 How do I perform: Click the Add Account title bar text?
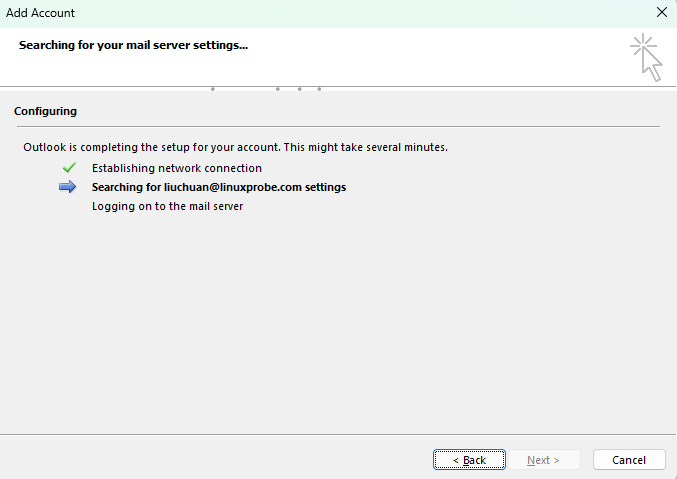click(x=41, y=13)
